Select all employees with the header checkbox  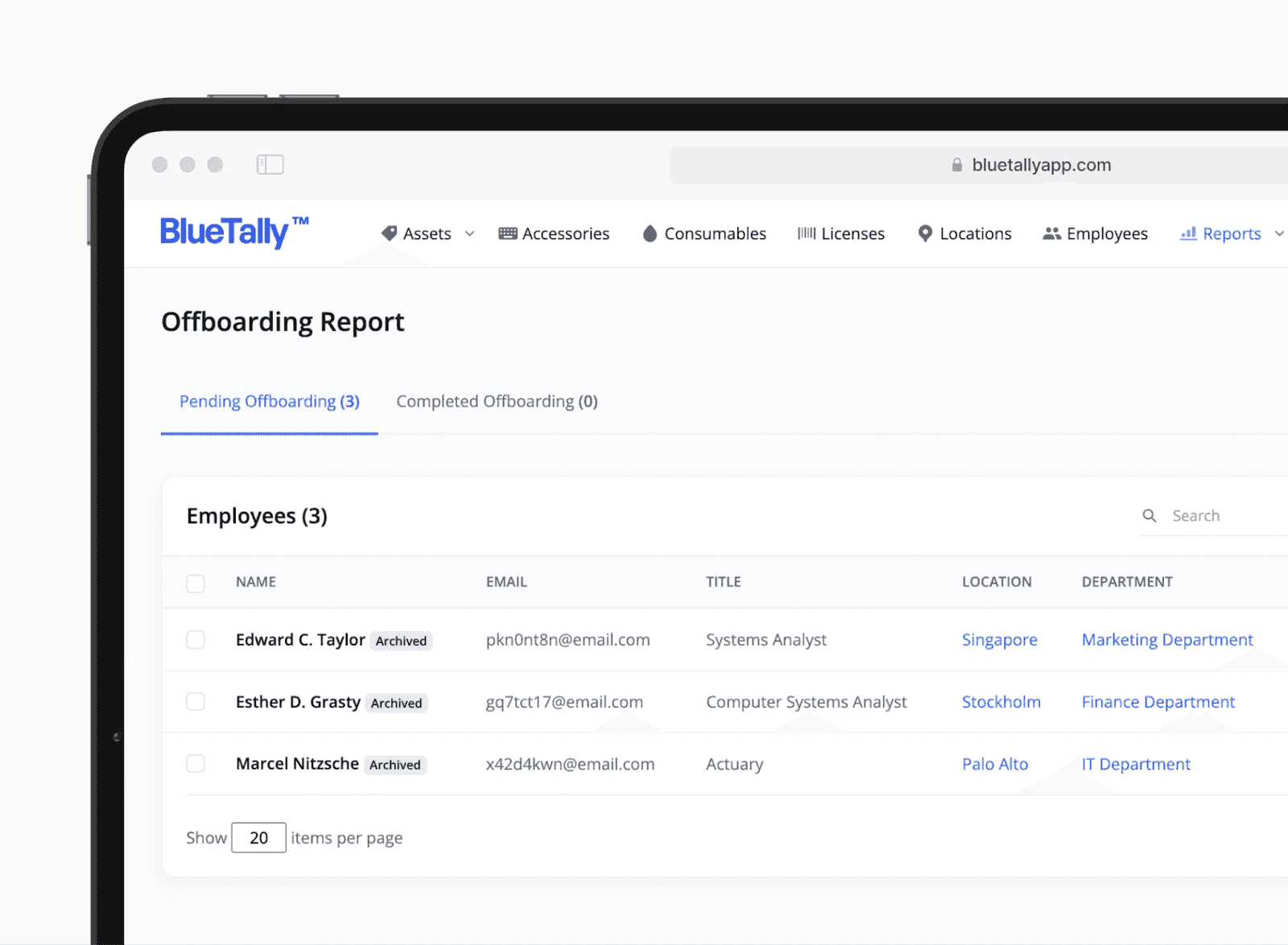(x=196, y=583)
